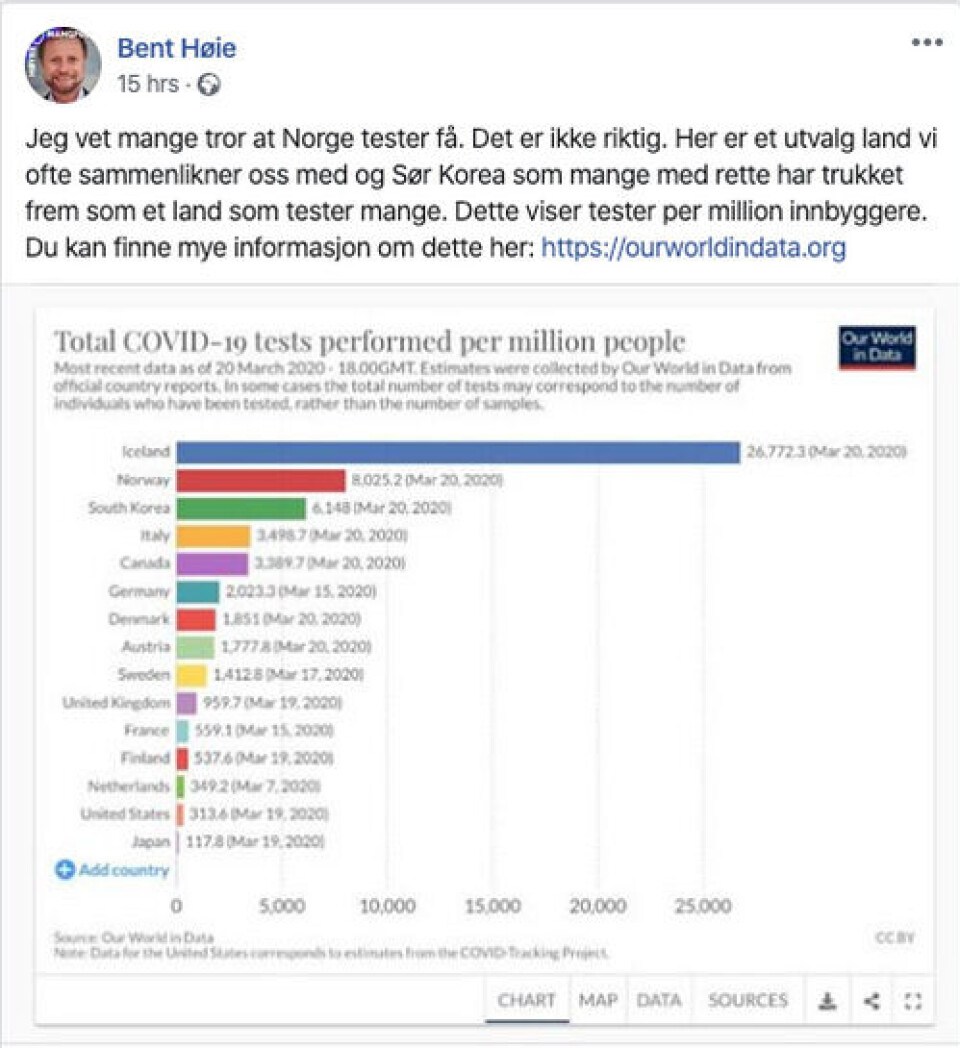The image size is (960, 1048).
Task: Click the plus icon to add country
Action: (65, 870)
